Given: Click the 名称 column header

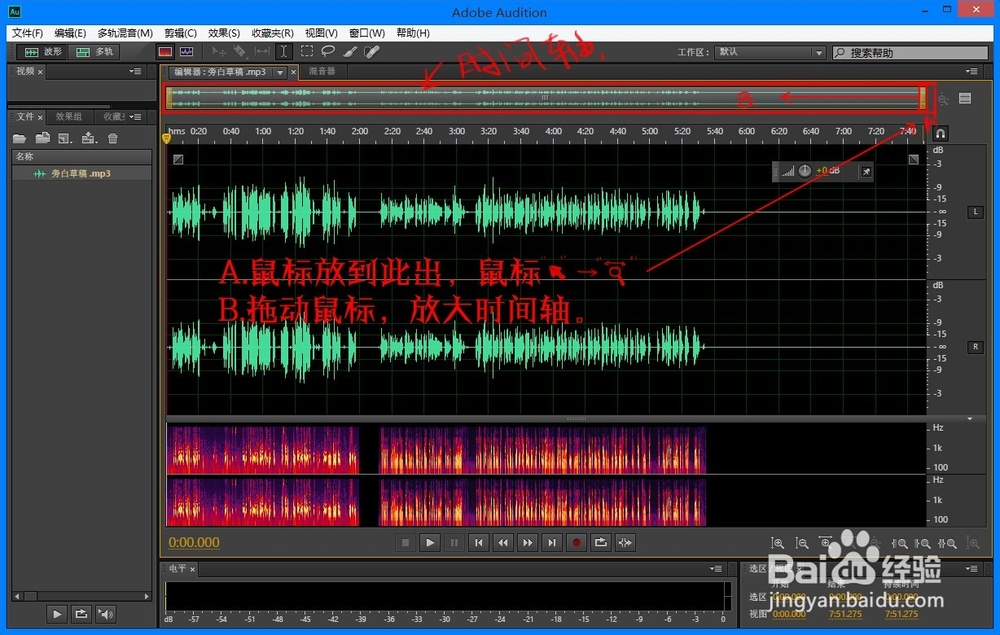Looking at the screenshot, I should [82, 156].
